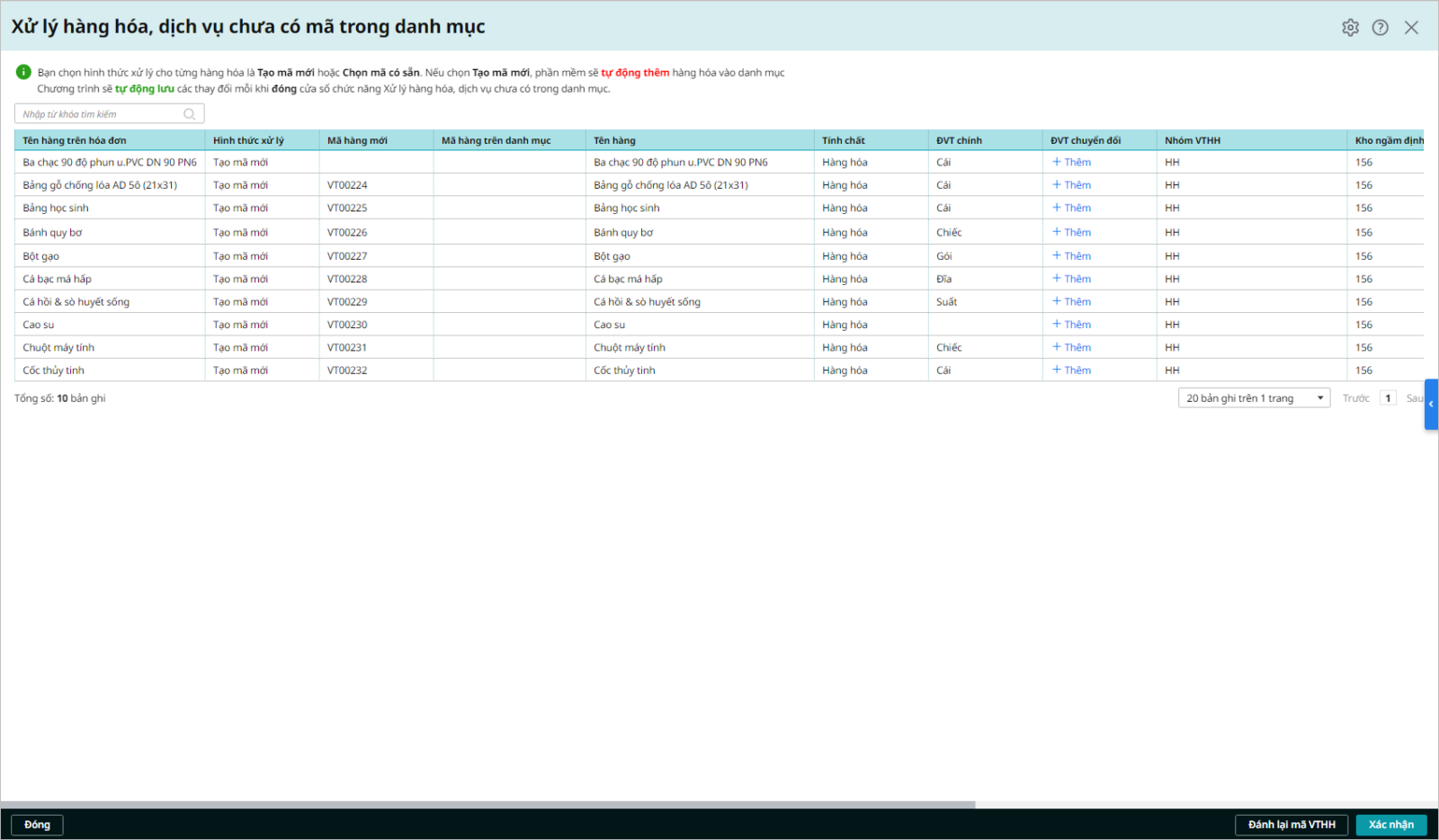Click the search magnifier icon
Screen dimensions: 1439x840
click(190, 114)
